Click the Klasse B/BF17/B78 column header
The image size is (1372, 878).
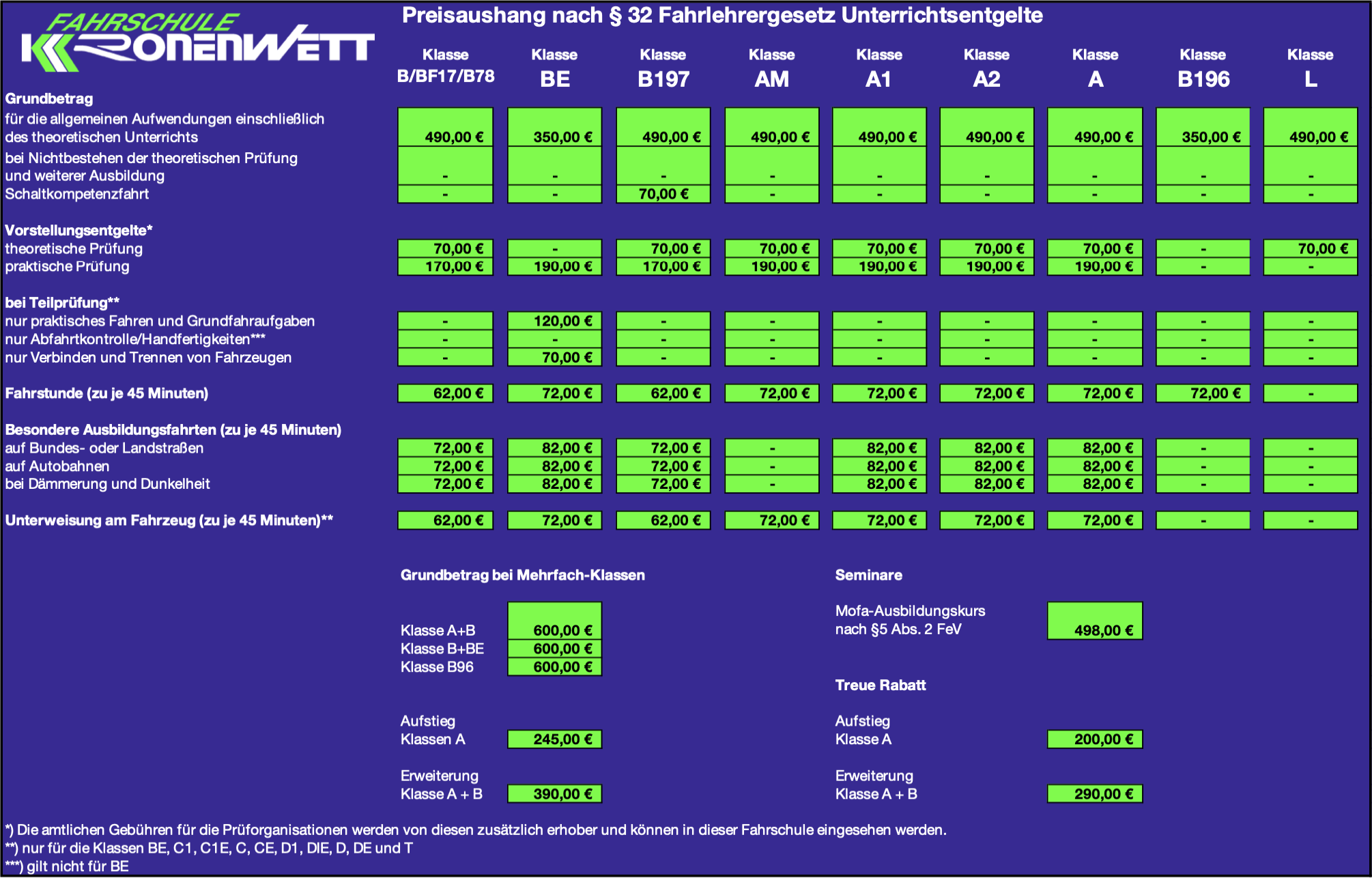[x=445, y=67]
